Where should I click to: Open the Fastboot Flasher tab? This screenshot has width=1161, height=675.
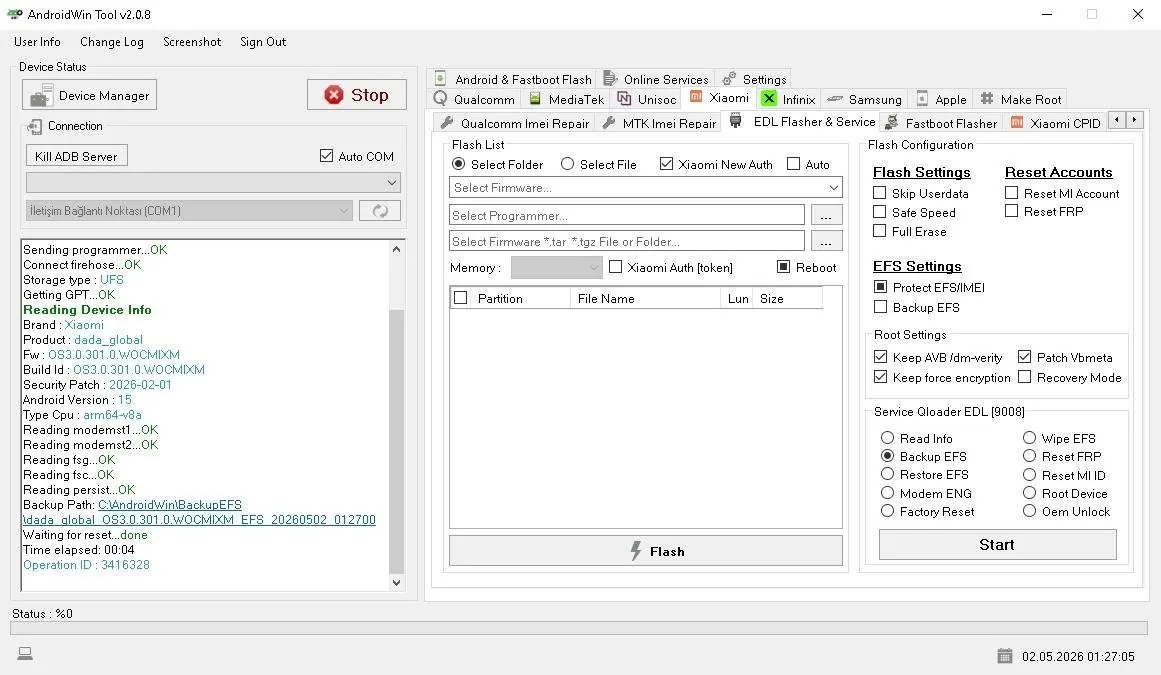click(x=941, y=123)
